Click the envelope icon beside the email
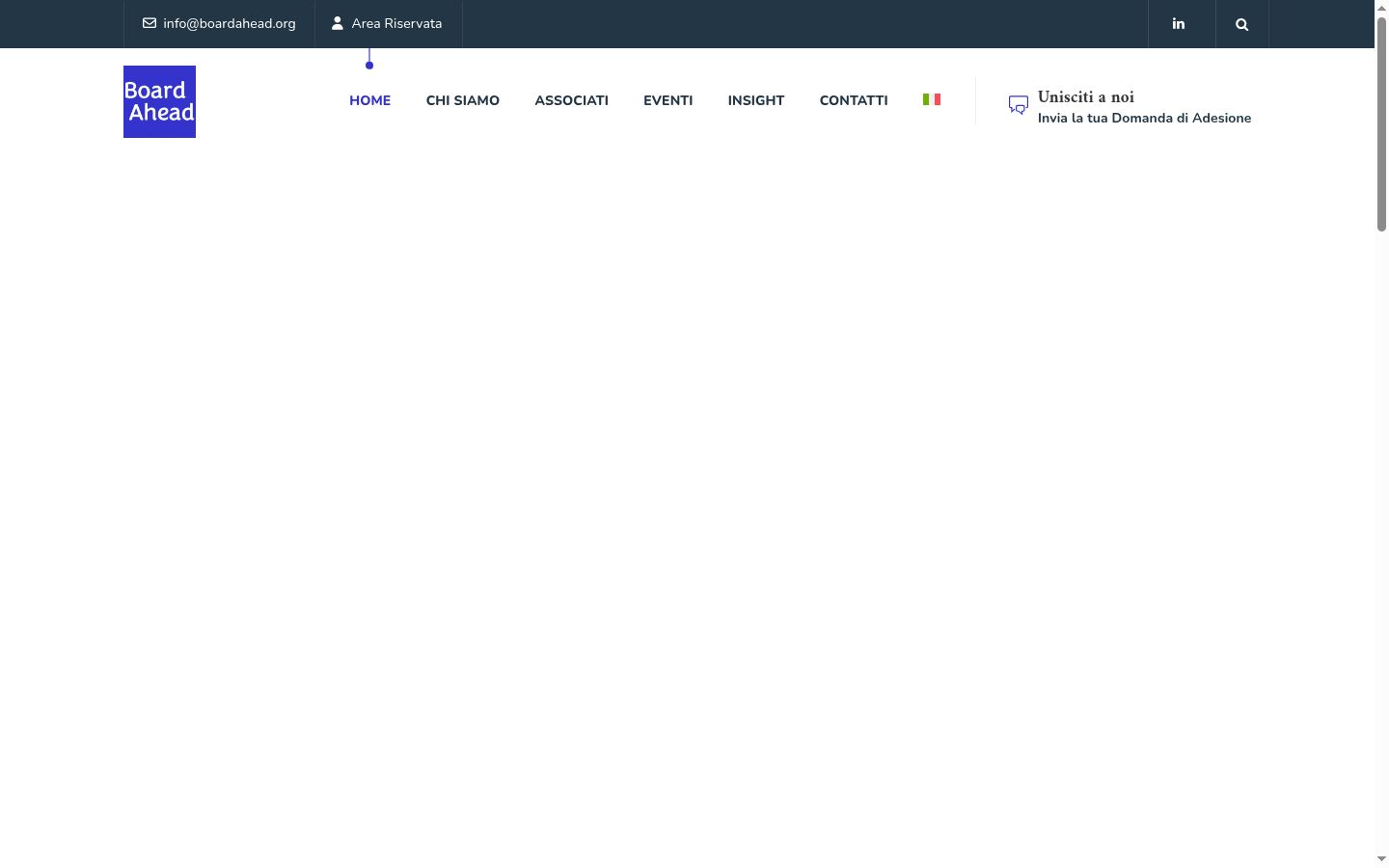Image resolution: width=1389 pixels, height=868 pixels. pos(150,23)
